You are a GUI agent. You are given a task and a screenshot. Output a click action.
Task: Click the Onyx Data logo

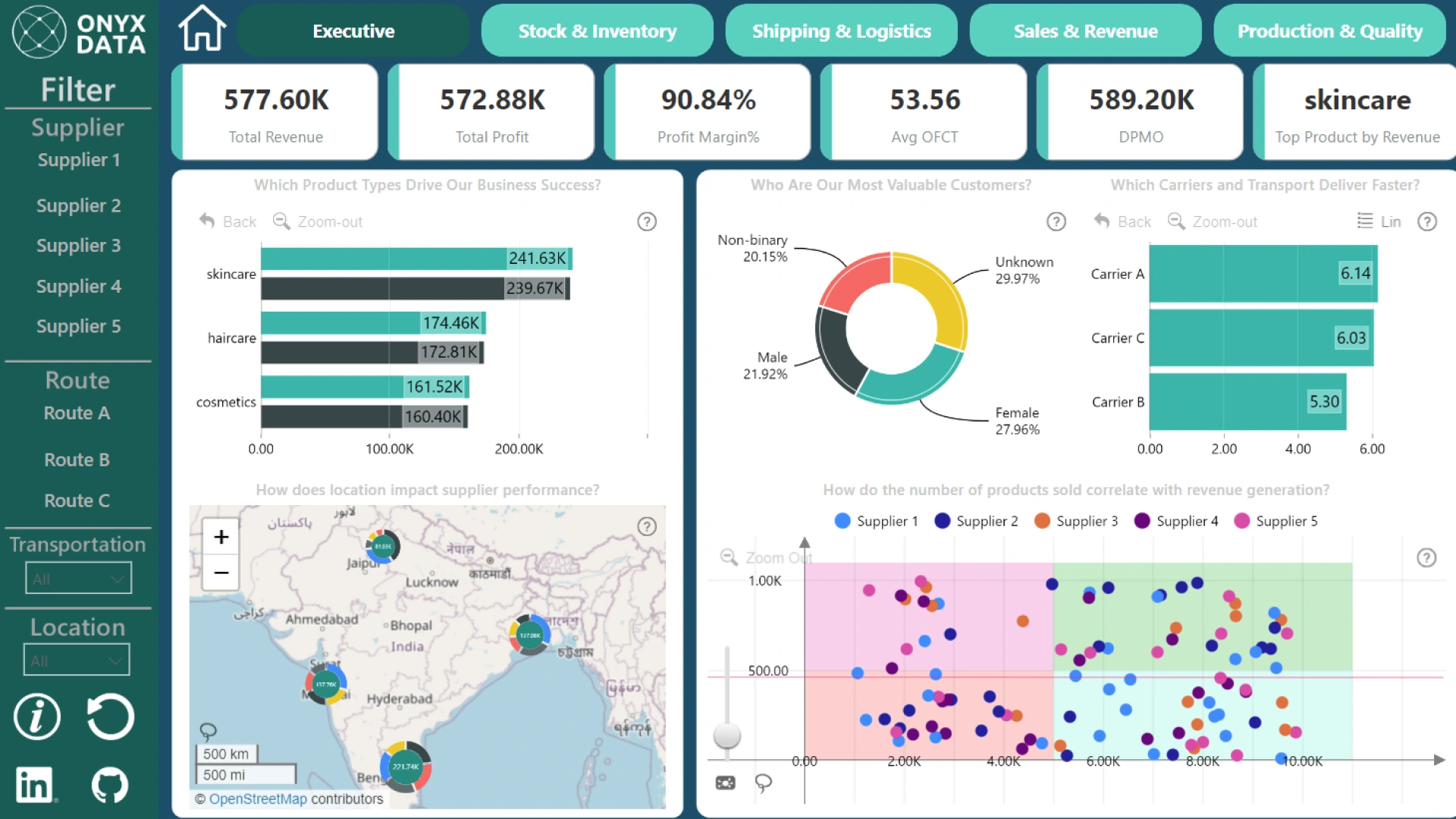(79, 32)
